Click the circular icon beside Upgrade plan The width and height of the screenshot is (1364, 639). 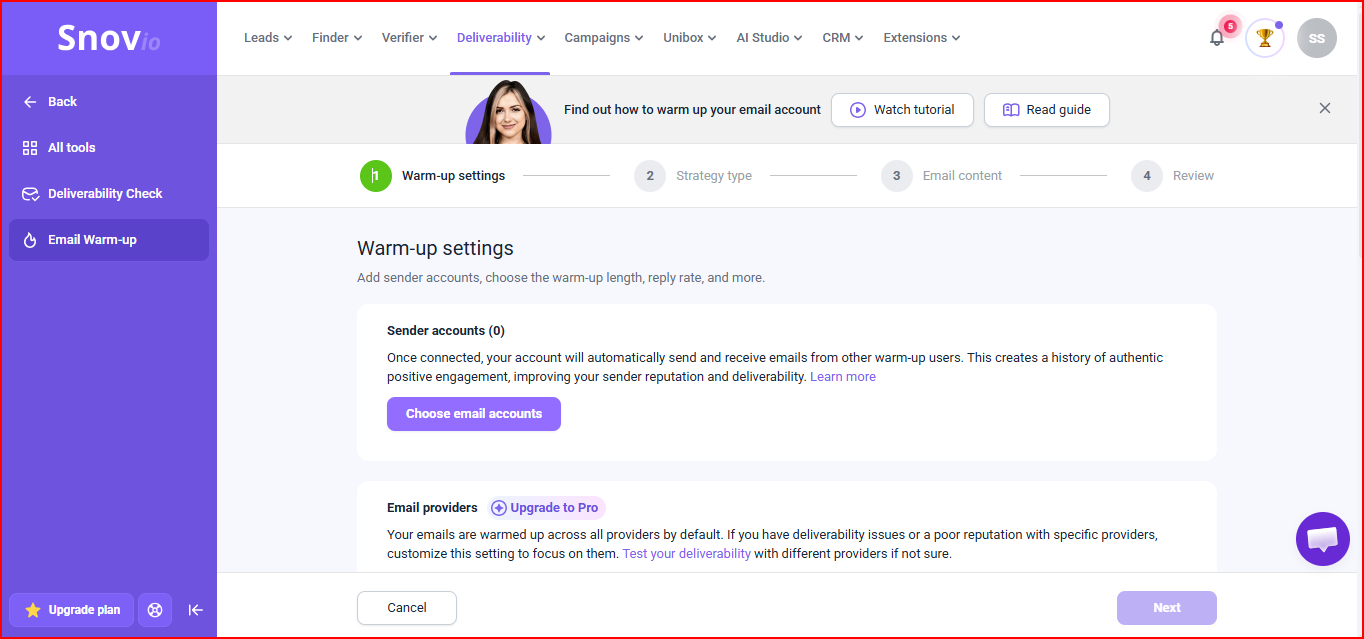click(x=155, y=610)
